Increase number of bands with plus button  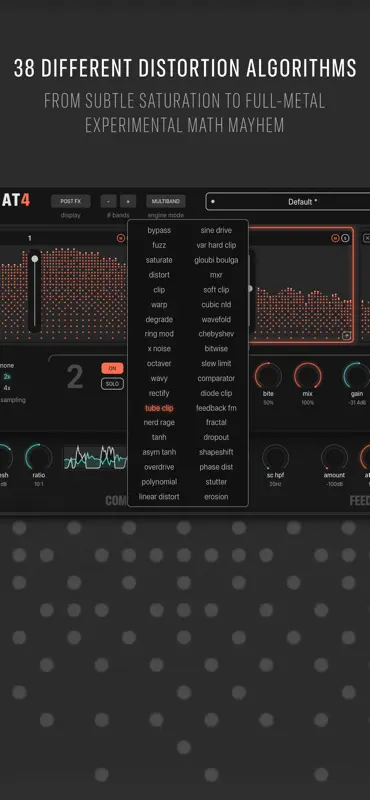click(x=128, y=201)
